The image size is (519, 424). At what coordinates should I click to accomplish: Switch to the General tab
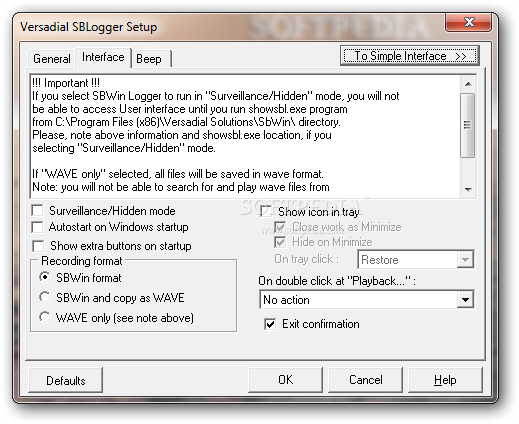pyautogui.click(x=52, y=59)
